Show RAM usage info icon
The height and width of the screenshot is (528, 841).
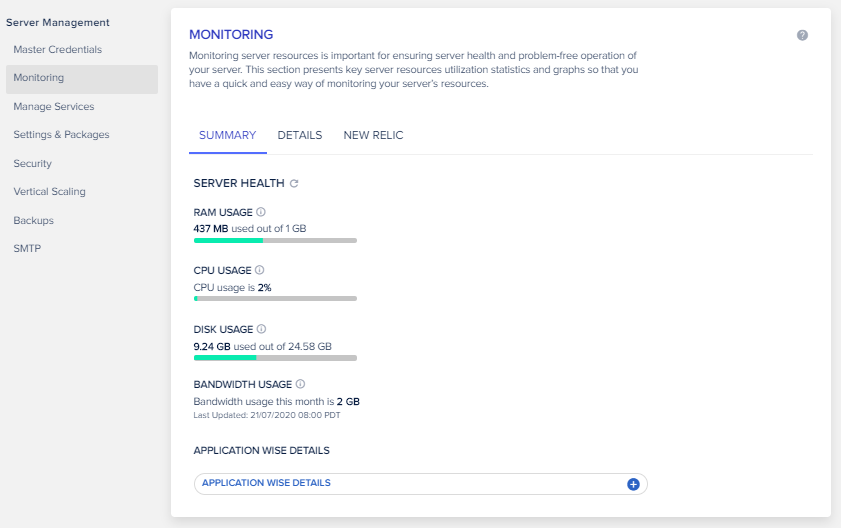[x=261, y=212]
